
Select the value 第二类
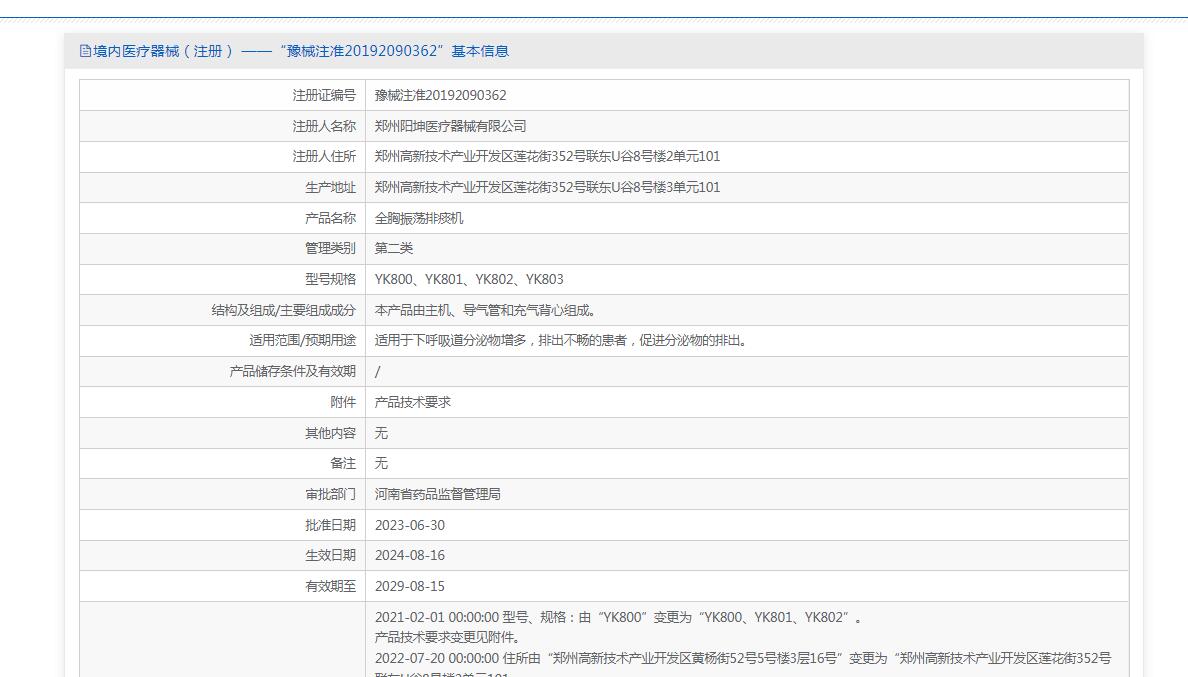394,248
